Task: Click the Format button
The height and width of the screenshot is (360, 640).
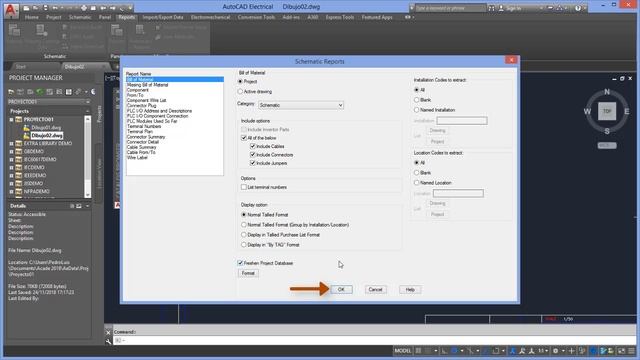Action: 248,273
